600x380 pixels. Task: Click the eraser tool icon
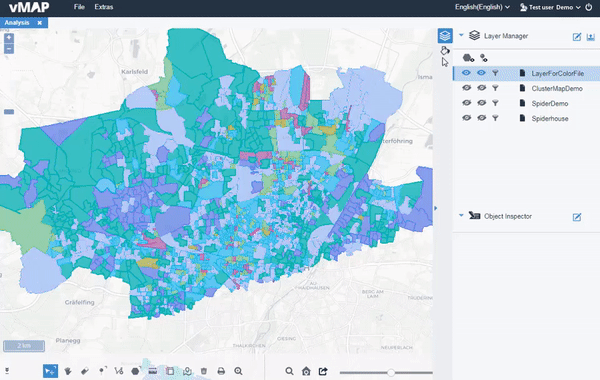[x=85, y=371]
